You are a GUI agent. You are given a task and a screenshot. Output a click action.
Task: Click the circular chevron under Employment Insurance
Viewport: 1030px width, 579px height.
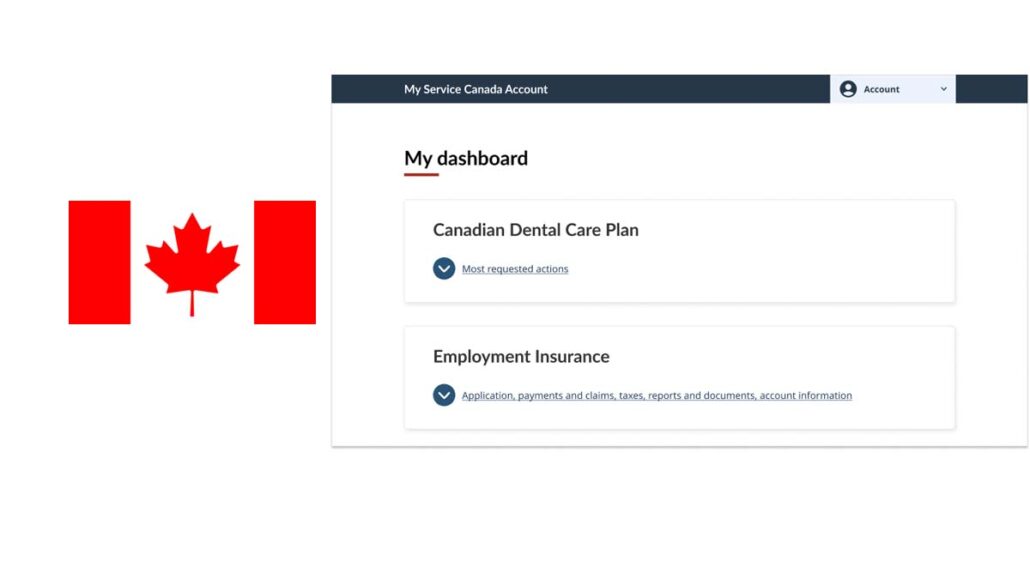[x=443, y=395]
